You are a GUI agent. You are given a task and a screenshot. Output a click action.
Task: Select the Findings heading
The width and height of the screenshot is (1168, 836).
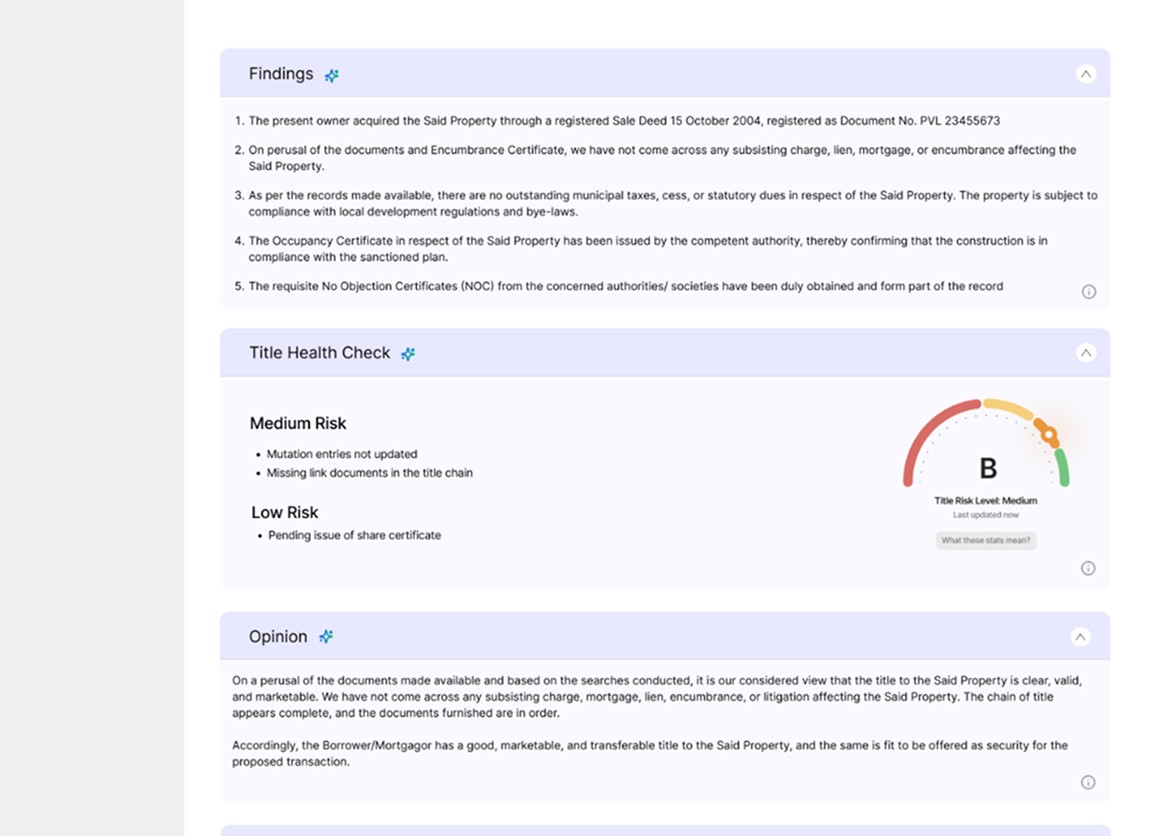click(281, 74)
